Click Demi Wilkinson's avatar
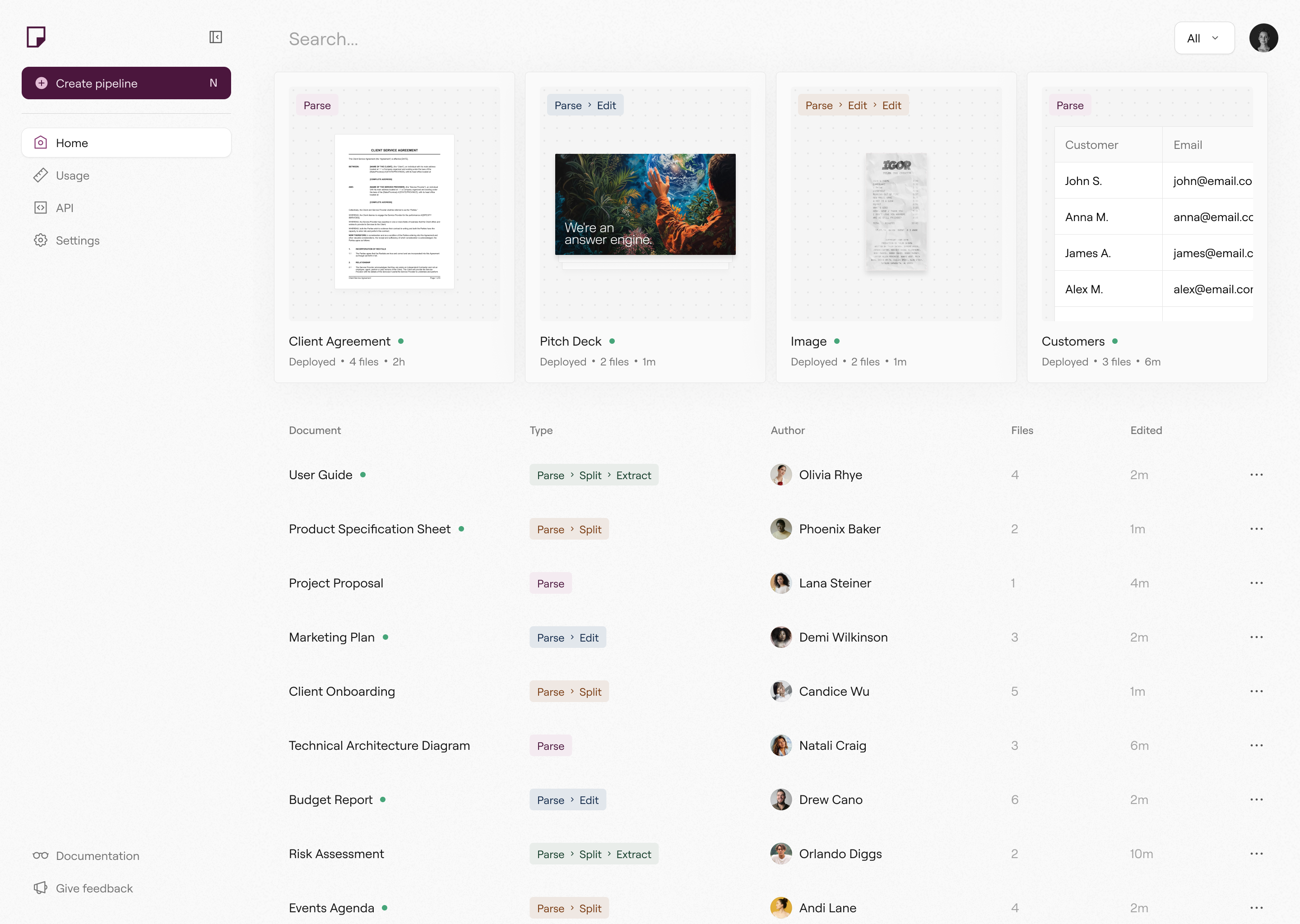Screen dimensions: 1300x924 (x=781, y=637)
